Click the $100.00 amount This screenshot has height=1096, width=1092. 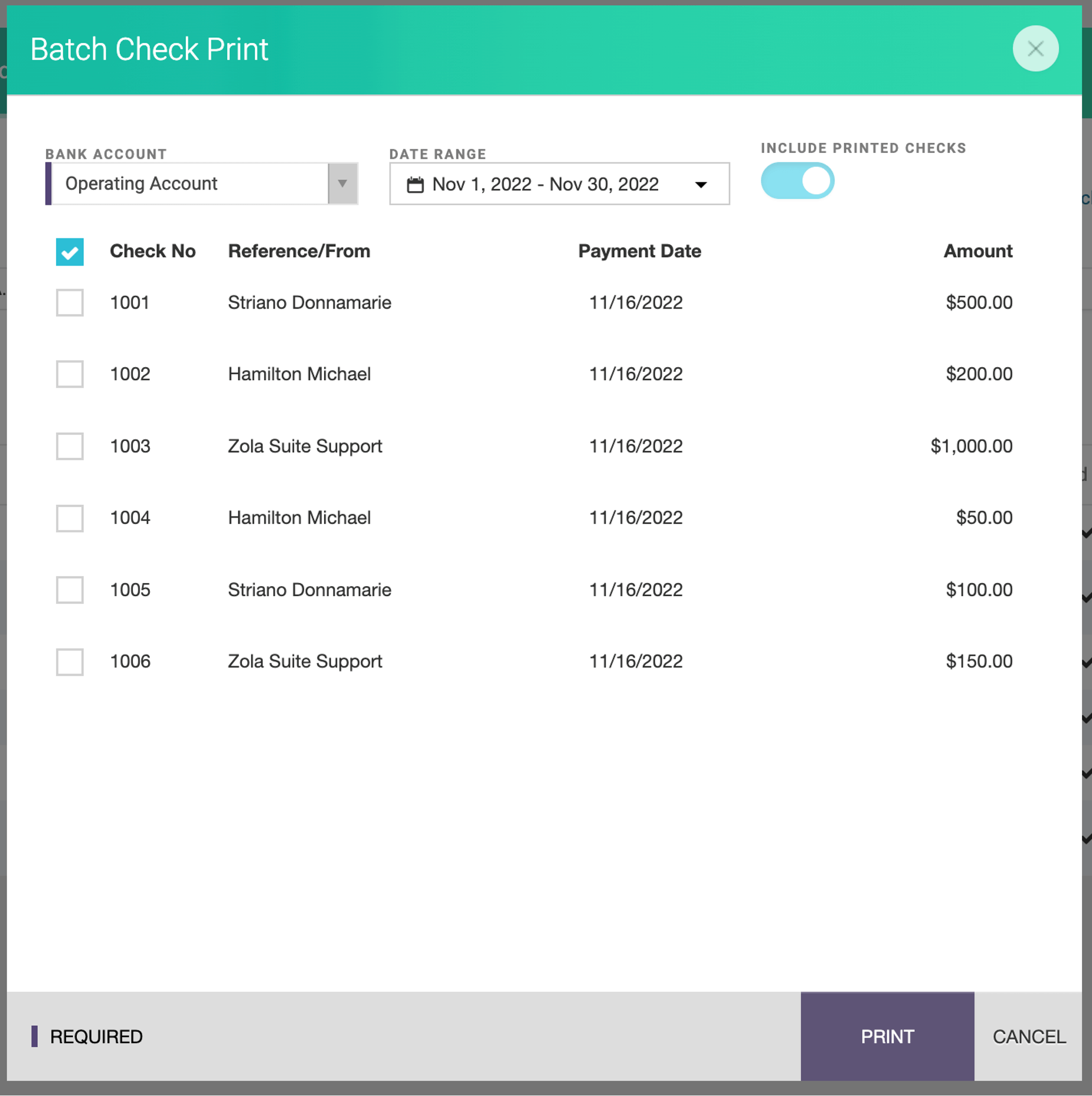point(979,590)
